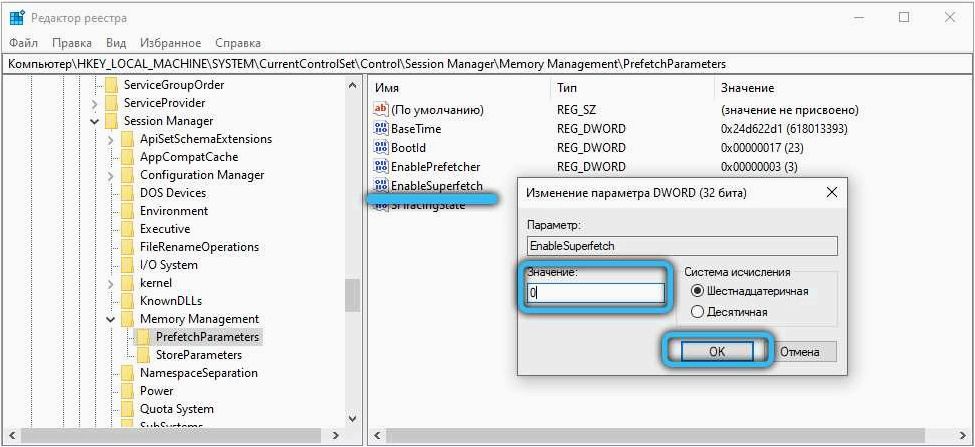975x447 pixels.
Task: Click the tree horizontal scrollbar left arrow
Action: tap(11, 436)
